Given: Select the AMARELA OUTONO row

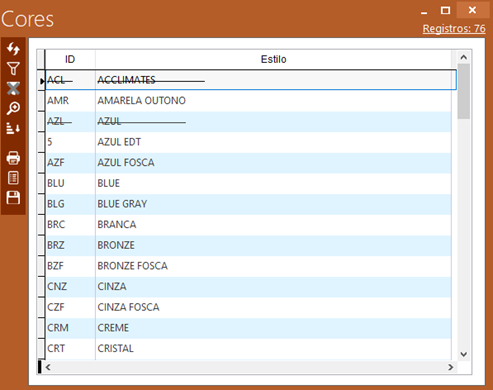Looking at the screenshot, I should click(248, 100).
